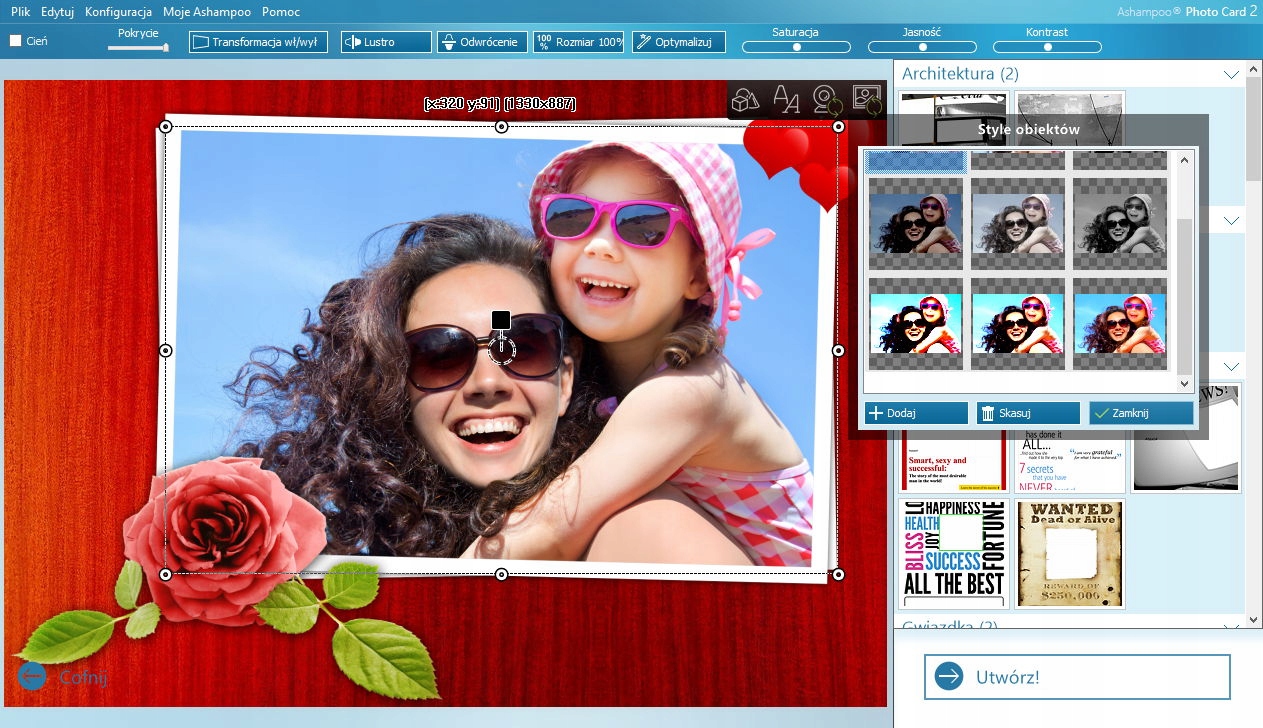Open the Edytuj menu

(58, 12)
